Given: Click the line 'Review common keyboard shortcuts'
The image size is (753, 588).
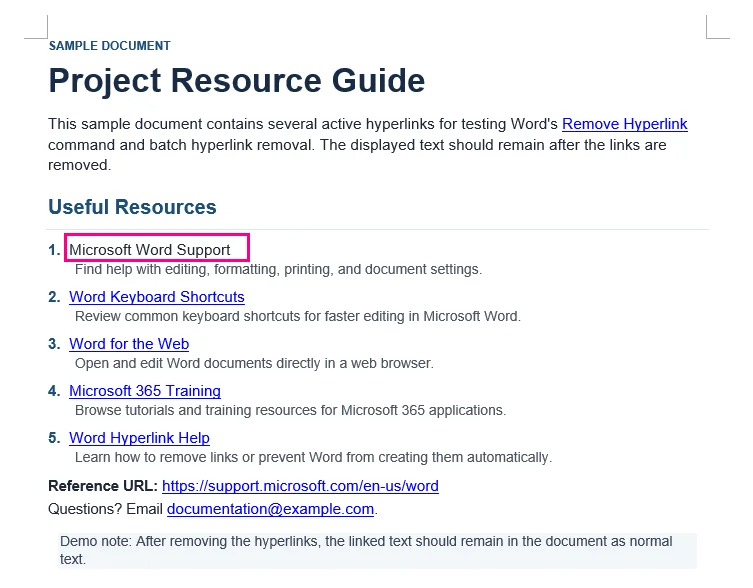Looking at the screenshot, I should pyautogui.click(x=298, y=317).
